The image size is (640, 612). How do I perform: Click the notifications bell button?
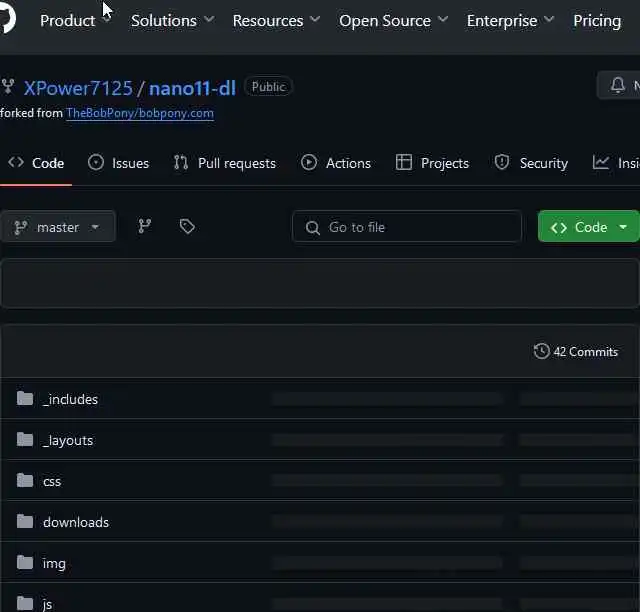(x=618, y=85)
